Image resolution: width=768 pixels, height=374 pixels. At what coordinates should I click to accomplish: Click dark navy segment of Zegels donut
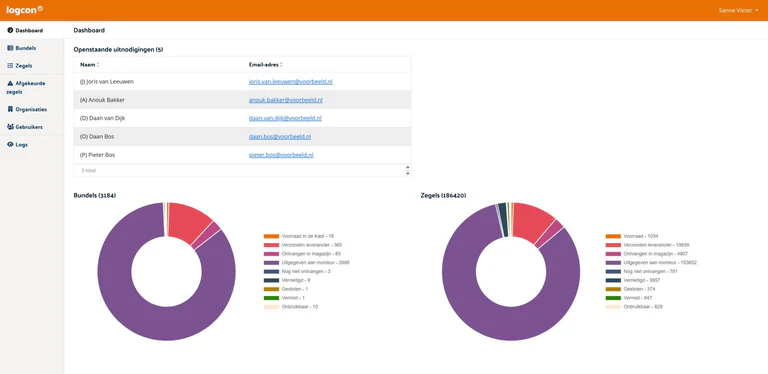coord(503,220)
